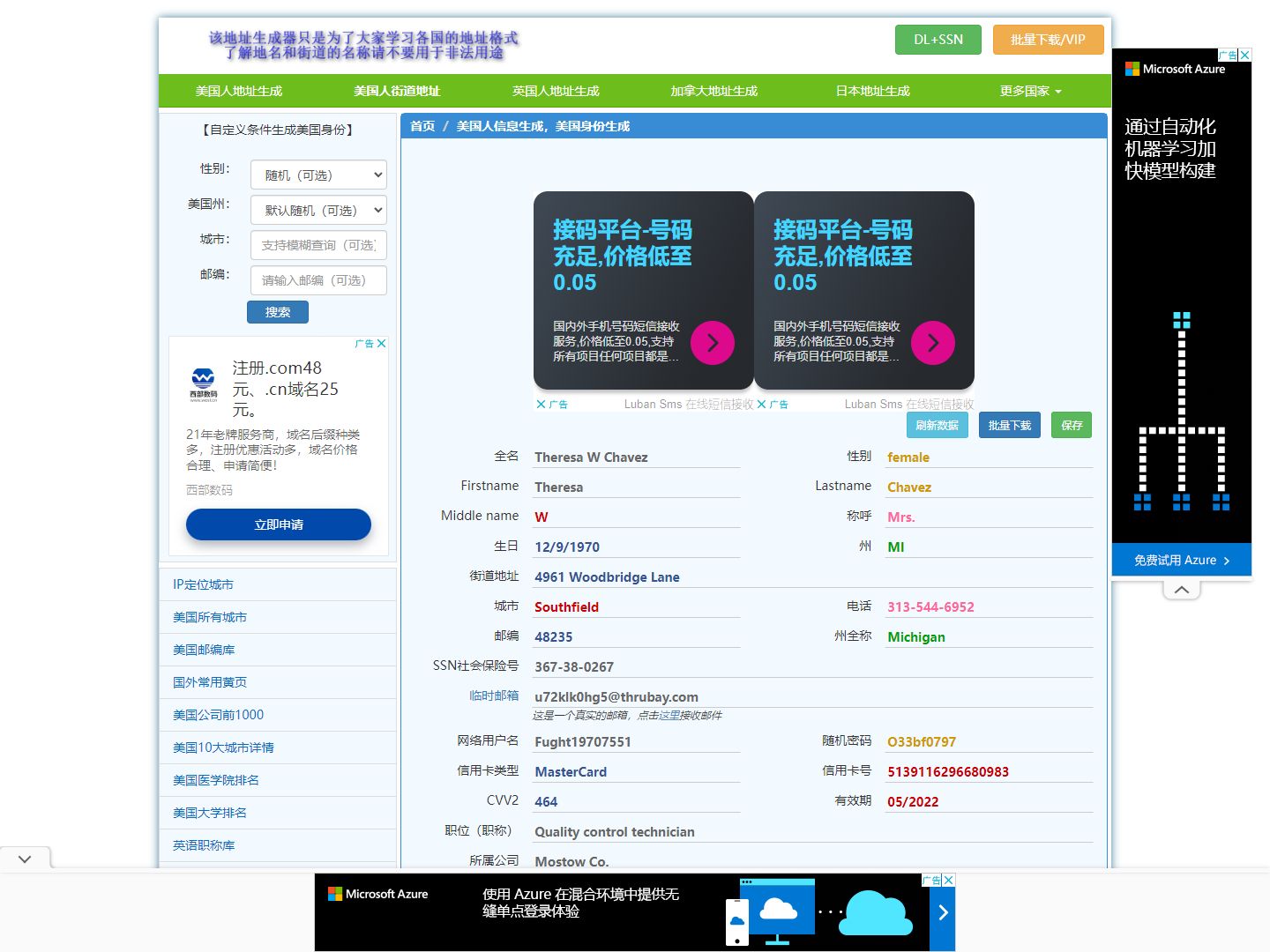Close the second Luban Sms ad
Viewport: 1270px width, 952px height.
pos(761,405)
